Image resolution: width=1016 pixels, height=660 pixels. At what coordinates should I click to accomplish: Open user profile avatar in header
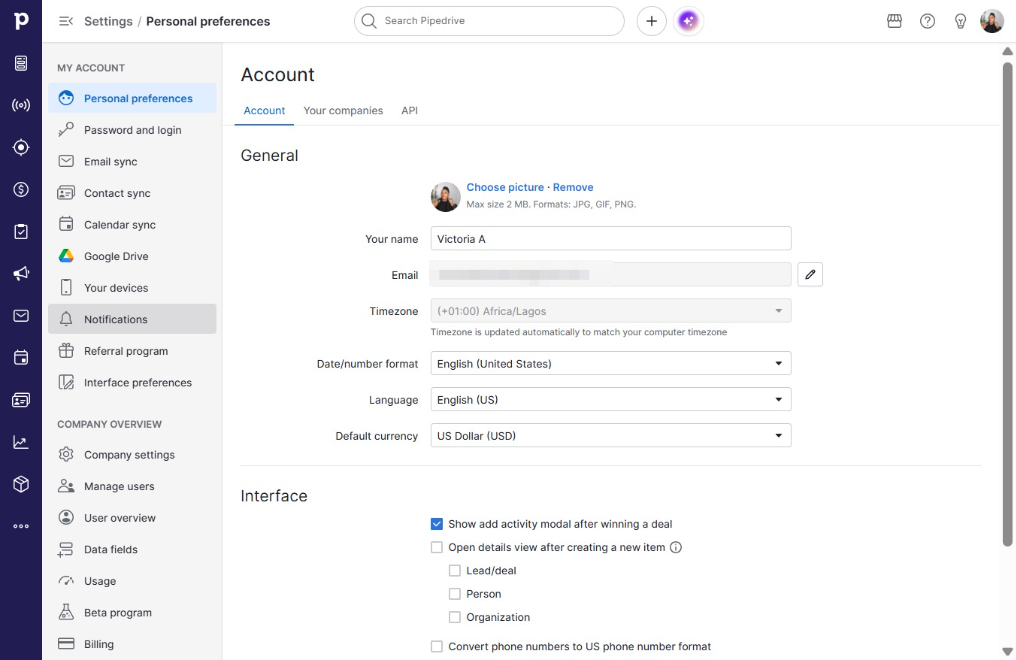(x=991, y=21)
